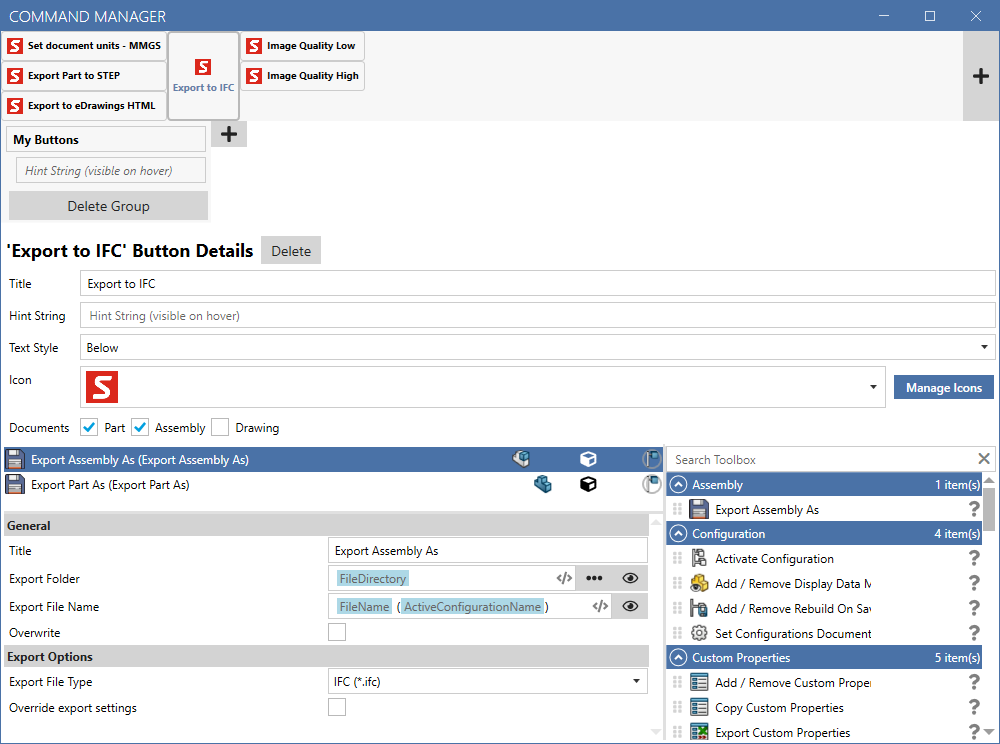Delete the 'Export to IFC' button
Screen dimensions: 1000x744
[x=291, y=251]
